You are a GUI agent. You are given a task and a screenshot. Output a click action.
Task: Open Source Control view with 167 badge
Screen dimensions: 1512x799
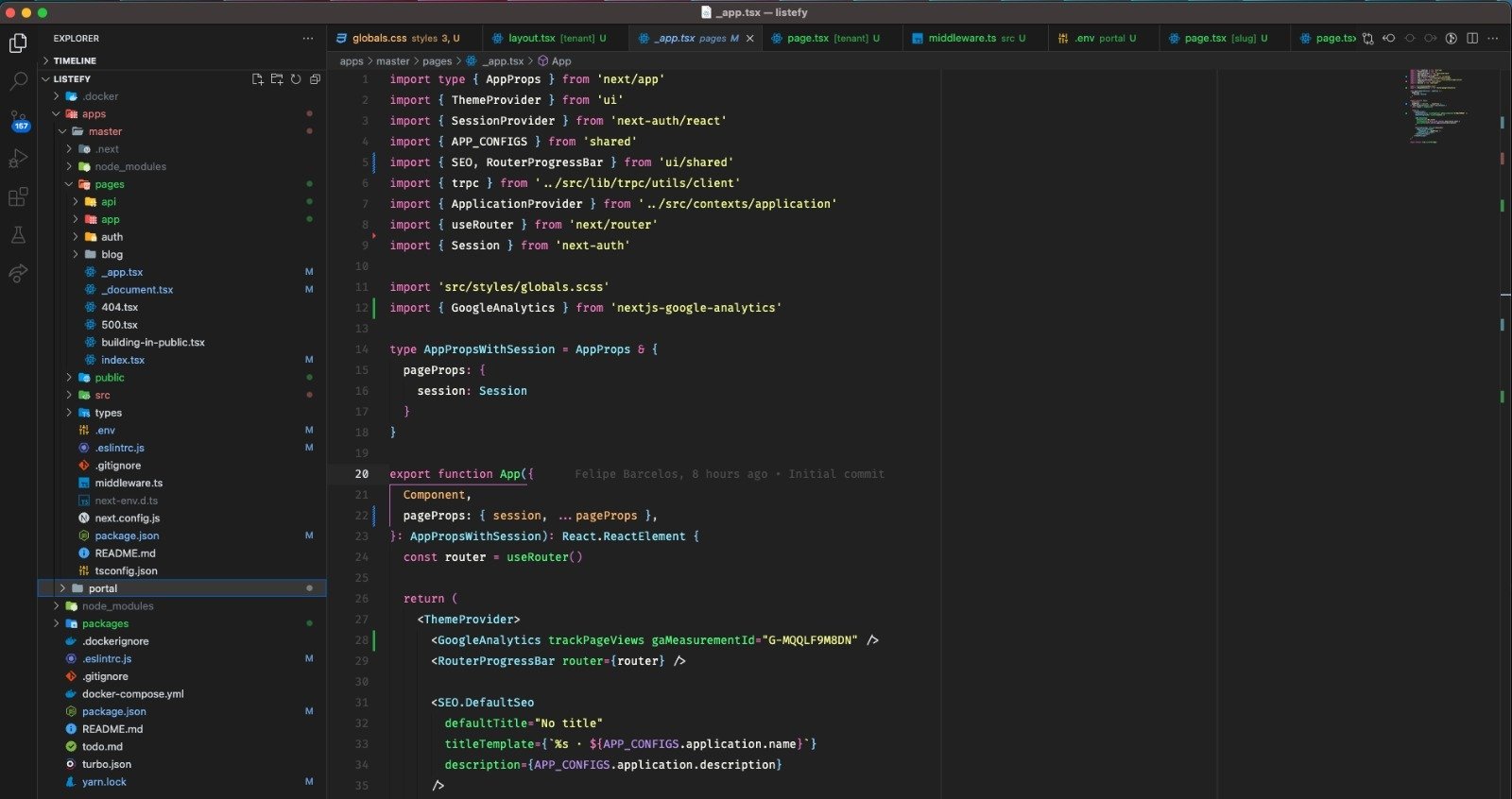(19, 121)
